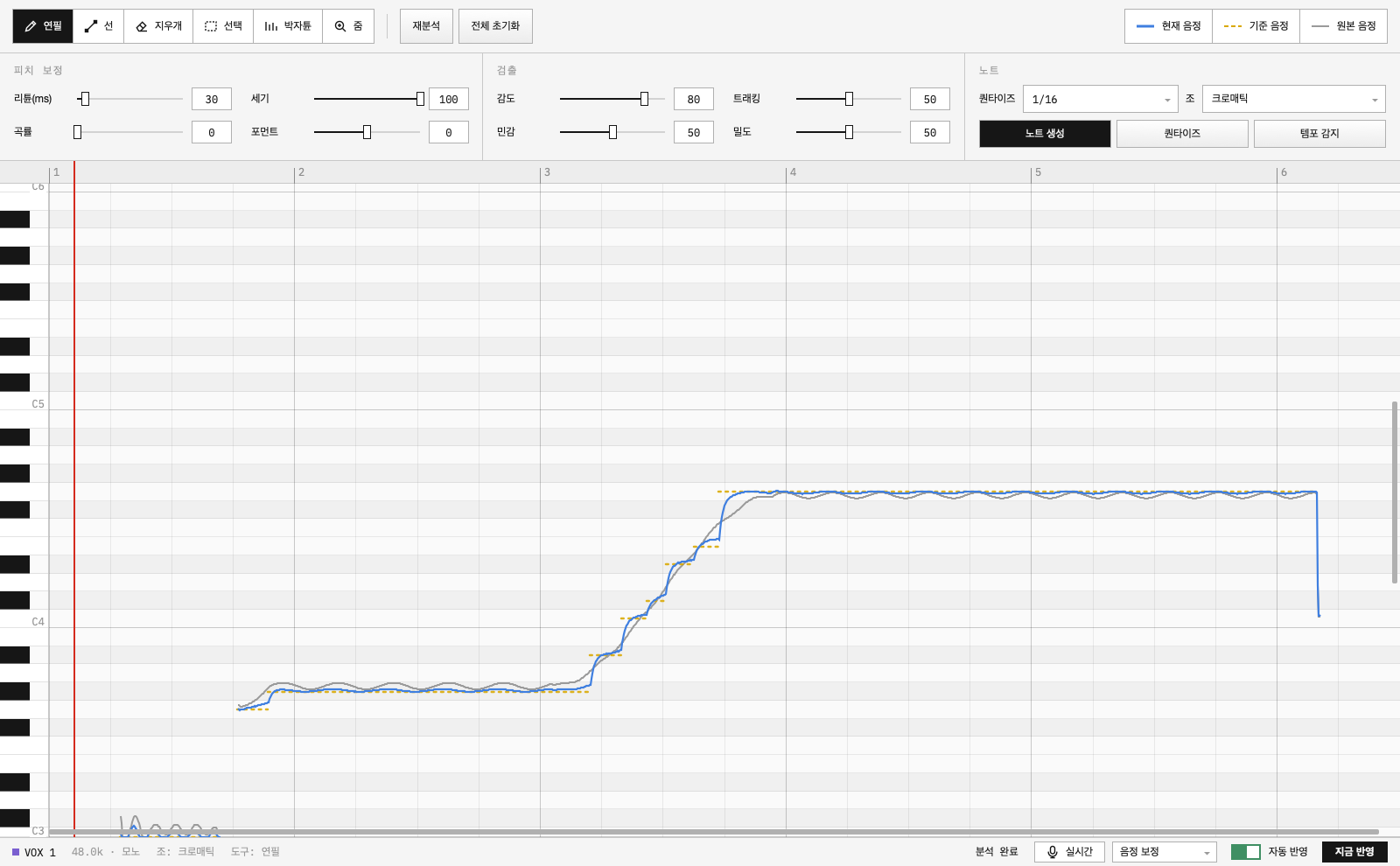
Task: Click the vertical scrollbar of the pitch editor
Action: [x=1395, y=492]
